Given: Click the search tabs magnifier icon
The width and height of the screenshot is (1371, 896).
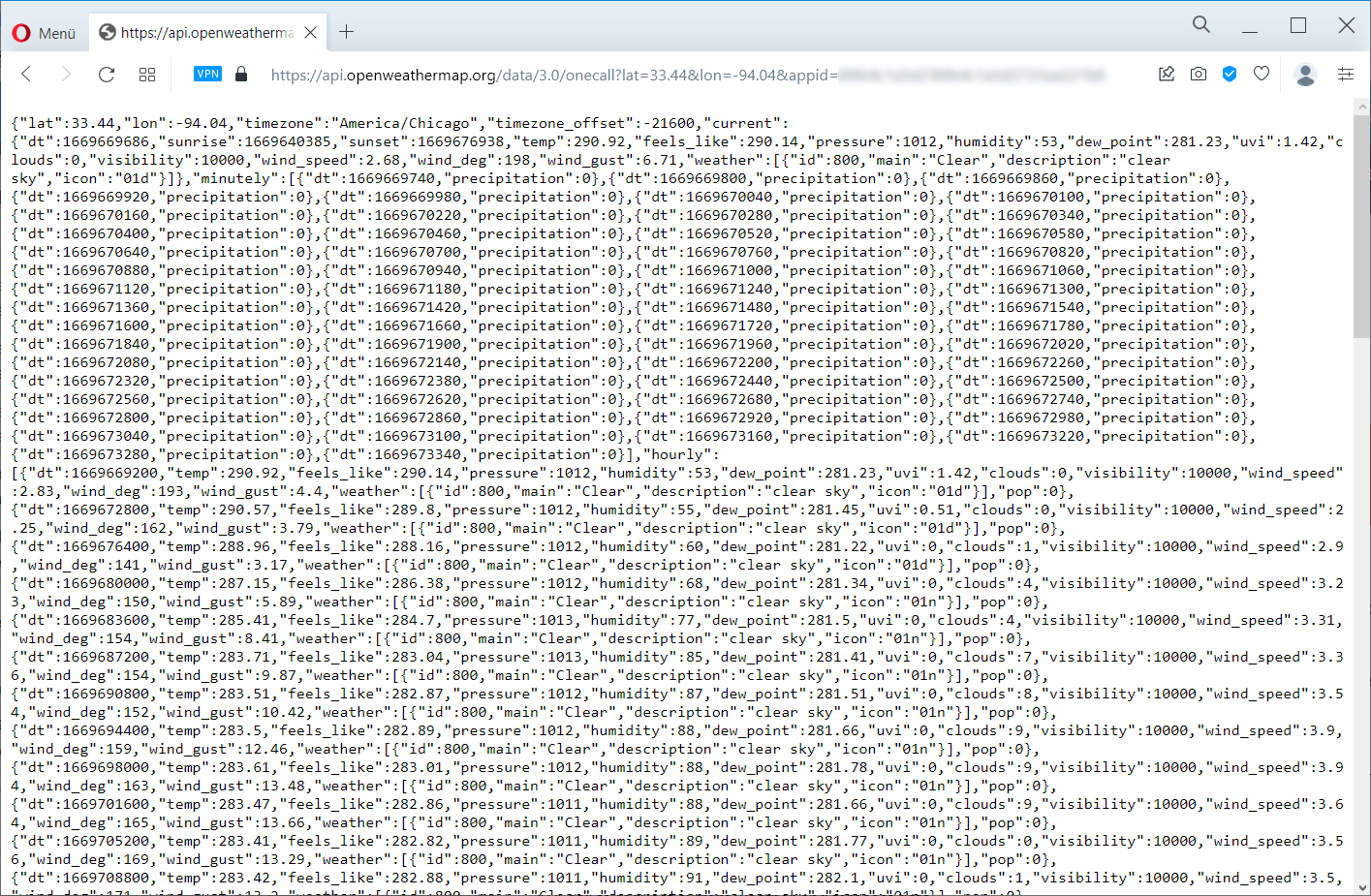Looking at the screenshot, I should click(1201, 25).
